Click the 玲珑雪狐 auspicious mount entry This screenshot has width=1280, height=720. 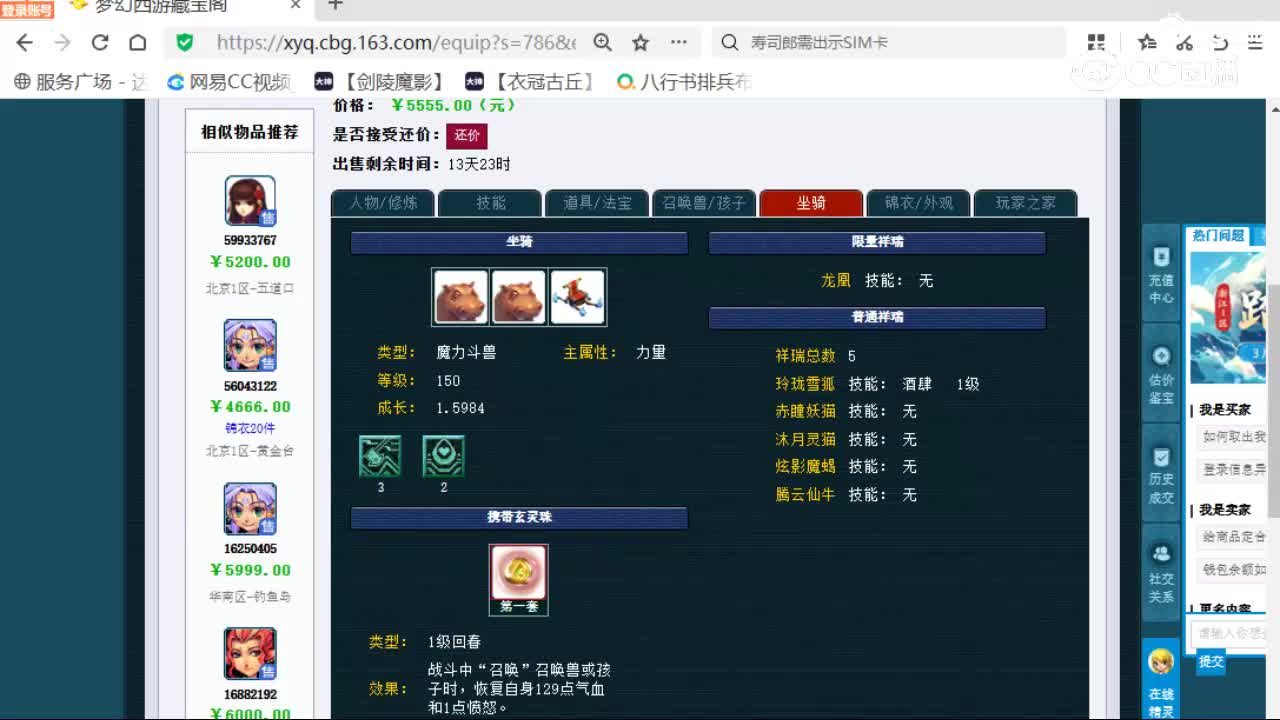[x=806, y=384]
